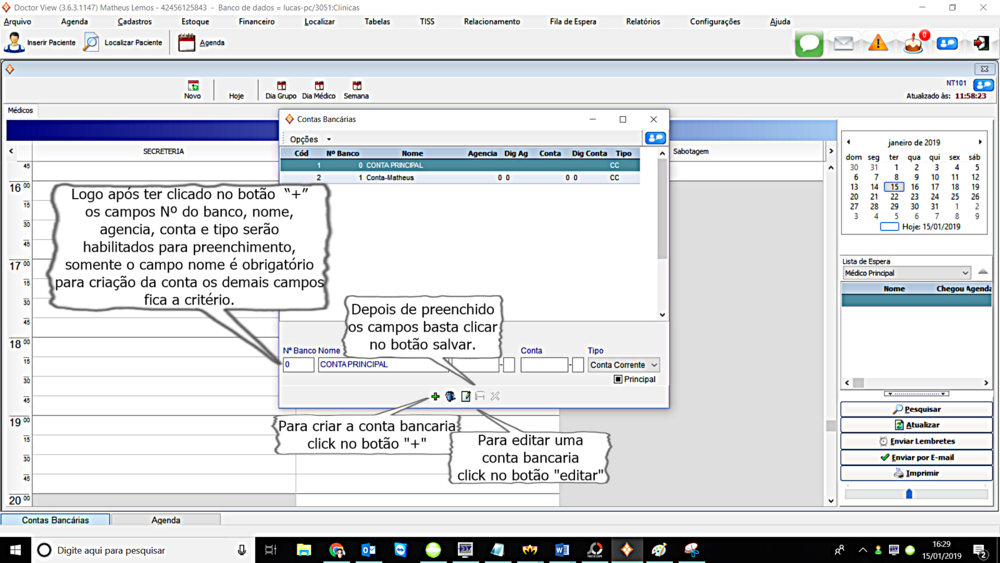Click the edit bank account icon

click(466, 397)
